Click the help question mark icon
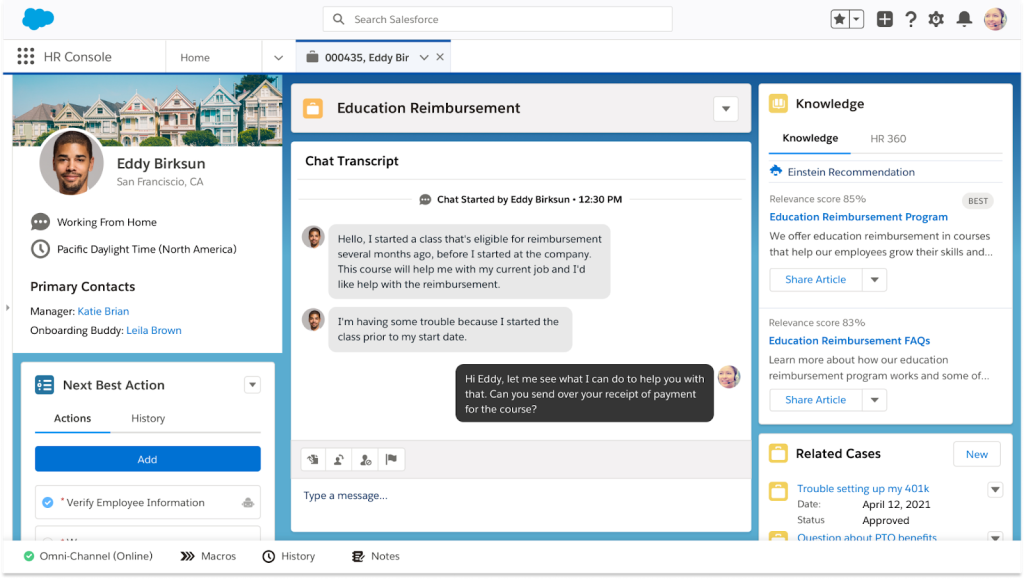Image resolution: width=1024 pixels, height=579 pixels. point(911,19)
